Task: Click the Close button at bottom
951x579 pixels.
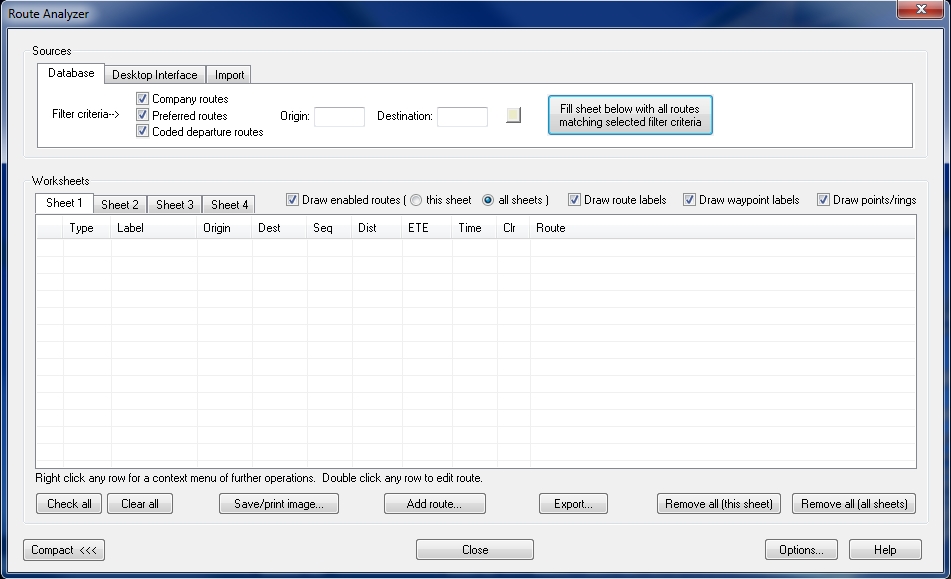Action: [x=475, y=550]
